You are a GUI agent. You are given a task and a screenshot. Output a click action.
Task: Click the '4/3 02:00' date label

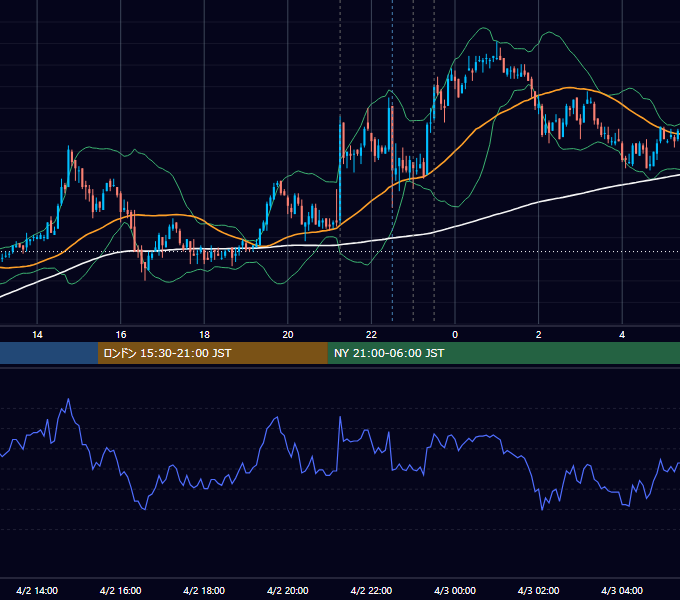click(x=538, y=591)
